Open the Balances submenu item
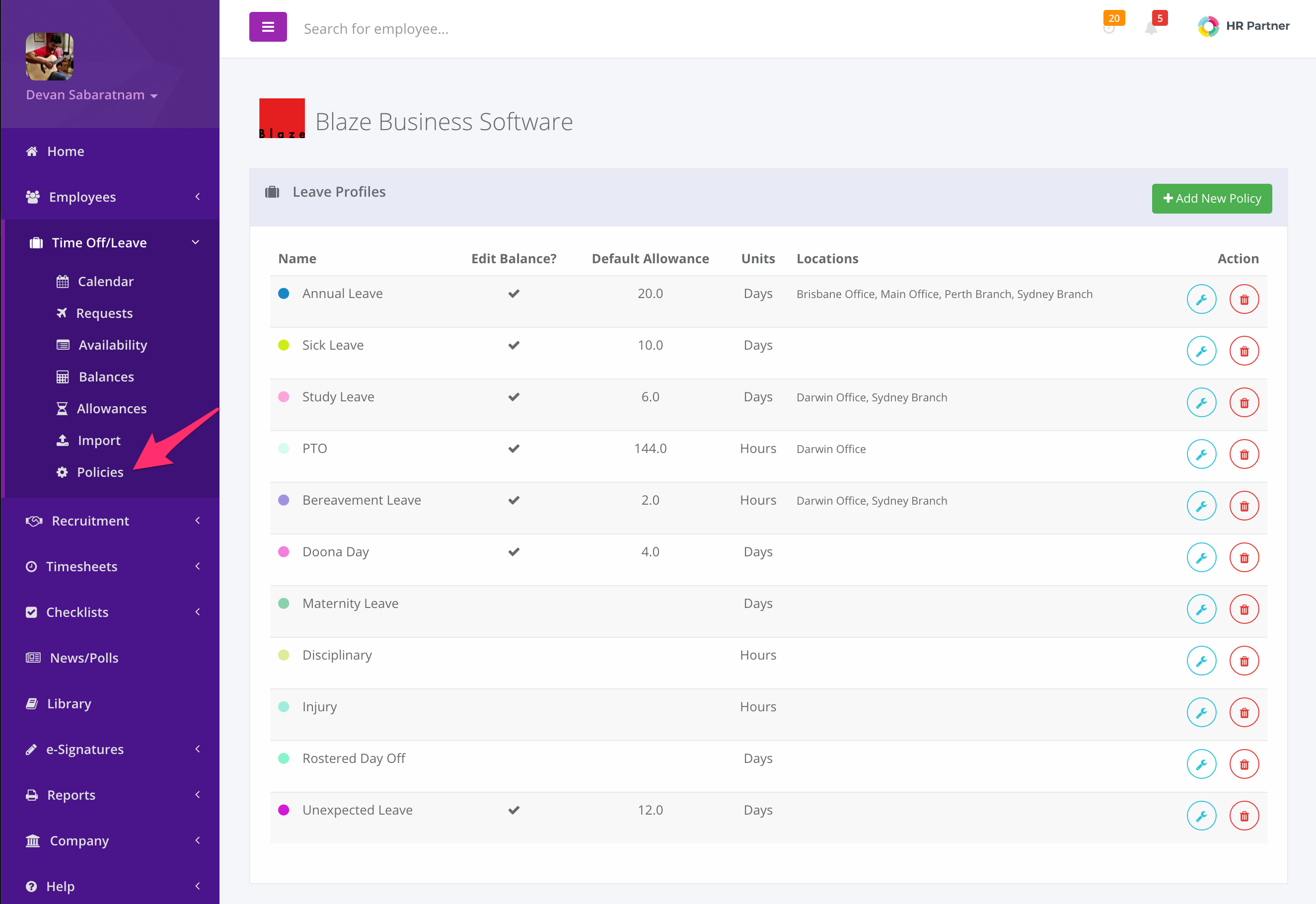Image resolution: width=1316 pixels, height=904 pixels. pyautogui.click(x=95, y=377)
